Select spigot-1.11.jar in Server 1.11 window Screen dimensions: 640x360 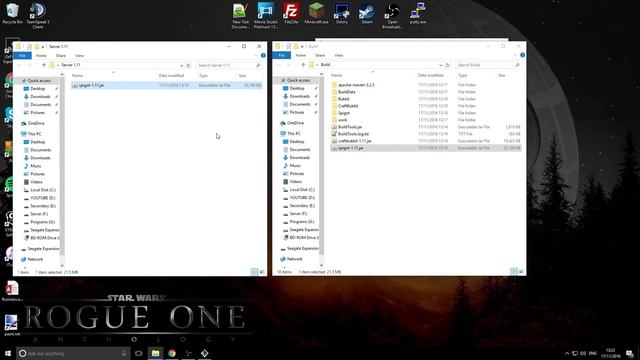(167, 85)
